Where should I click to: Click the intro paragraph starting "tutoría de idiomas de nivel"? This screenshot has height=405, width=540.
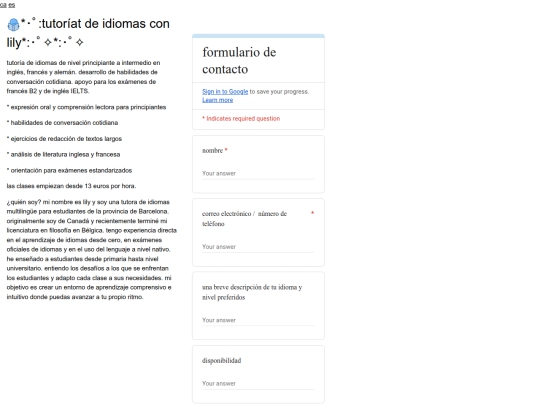point(83,77)
